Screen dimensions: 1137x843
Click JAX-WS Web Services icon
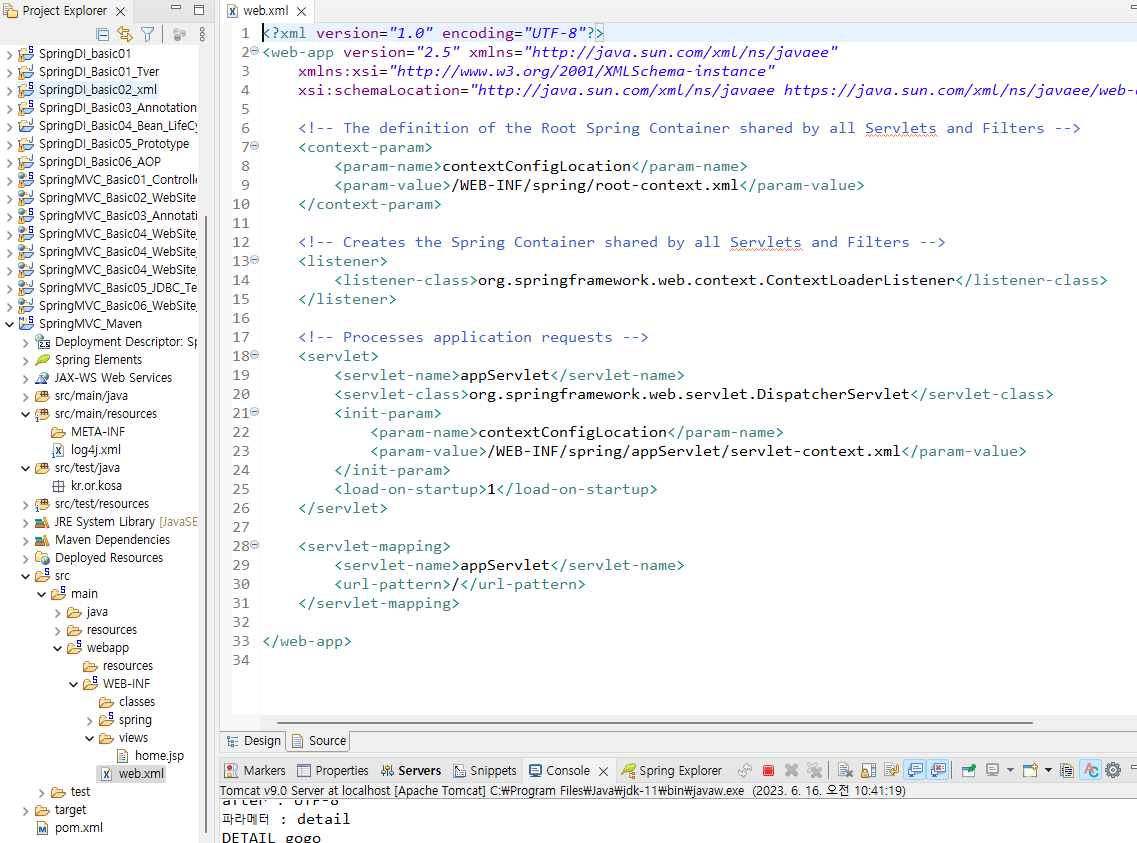coord(43,378)
